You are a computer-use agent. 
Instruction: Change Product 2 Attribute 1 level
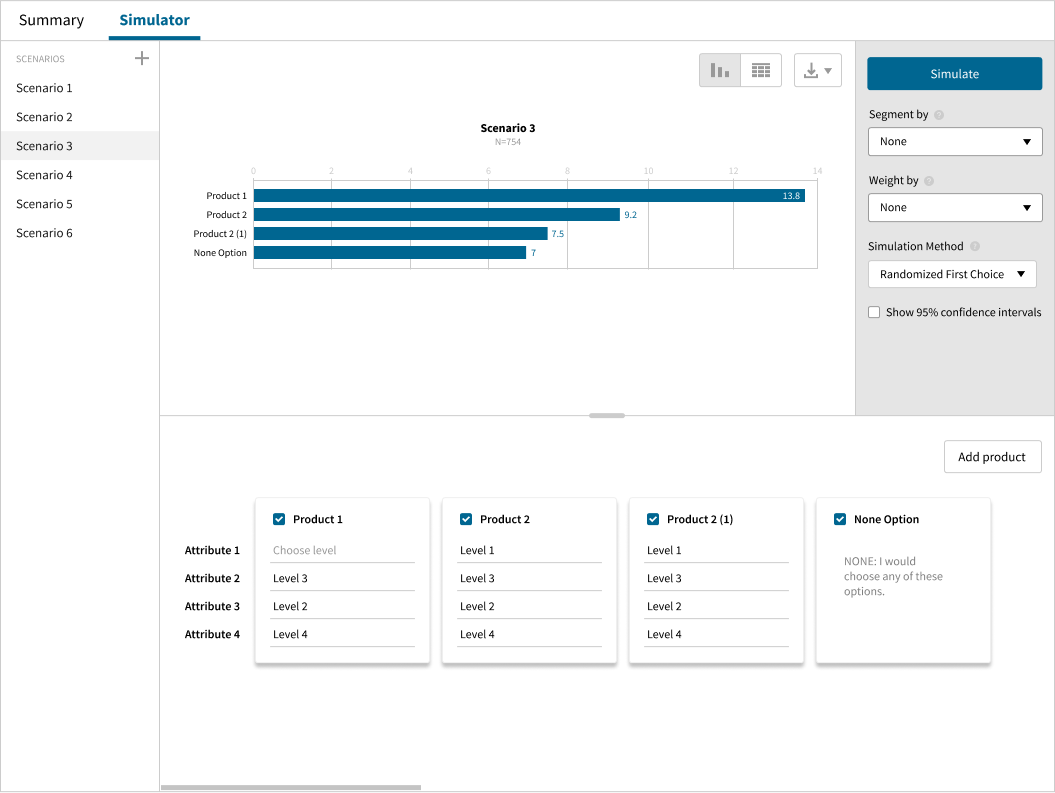point(530,550)
